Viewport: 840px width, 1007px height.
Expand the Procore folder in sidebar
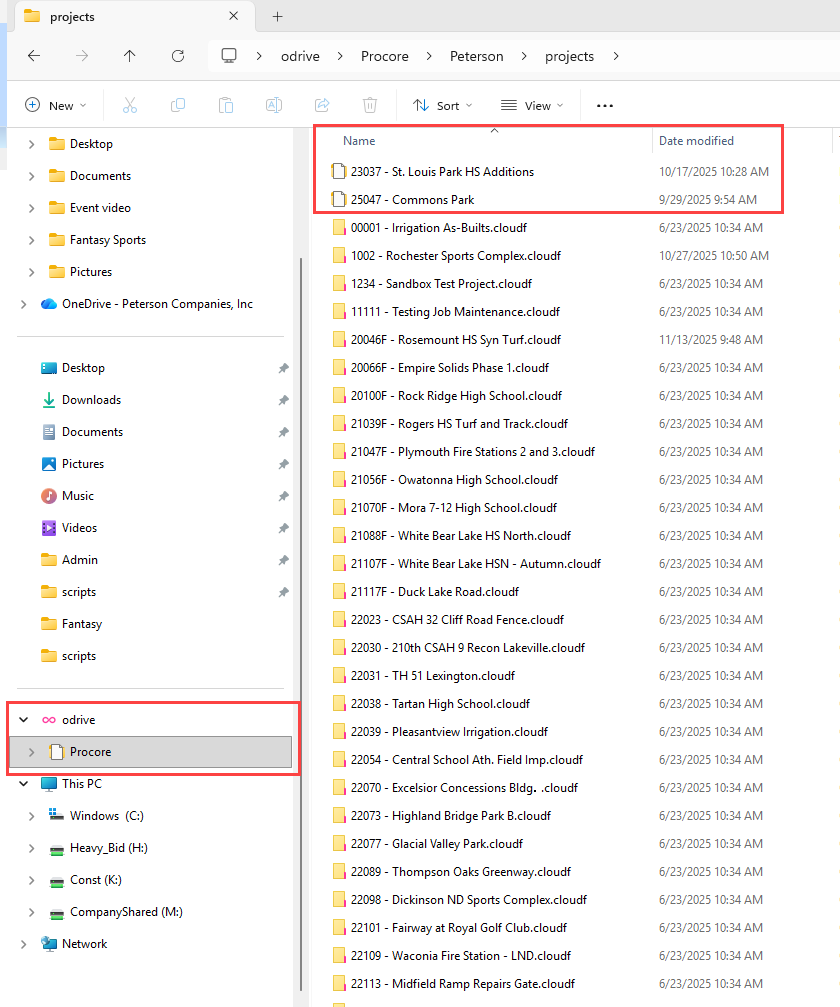coord(31,752)
